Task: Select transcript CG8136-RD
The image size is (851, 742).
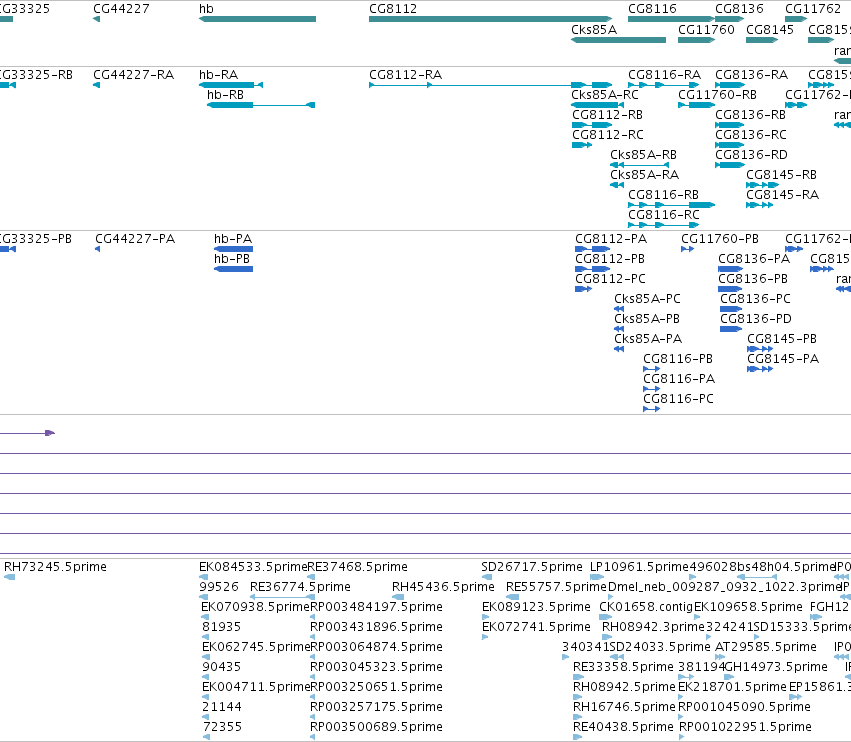Action: [x=752, y=155]
